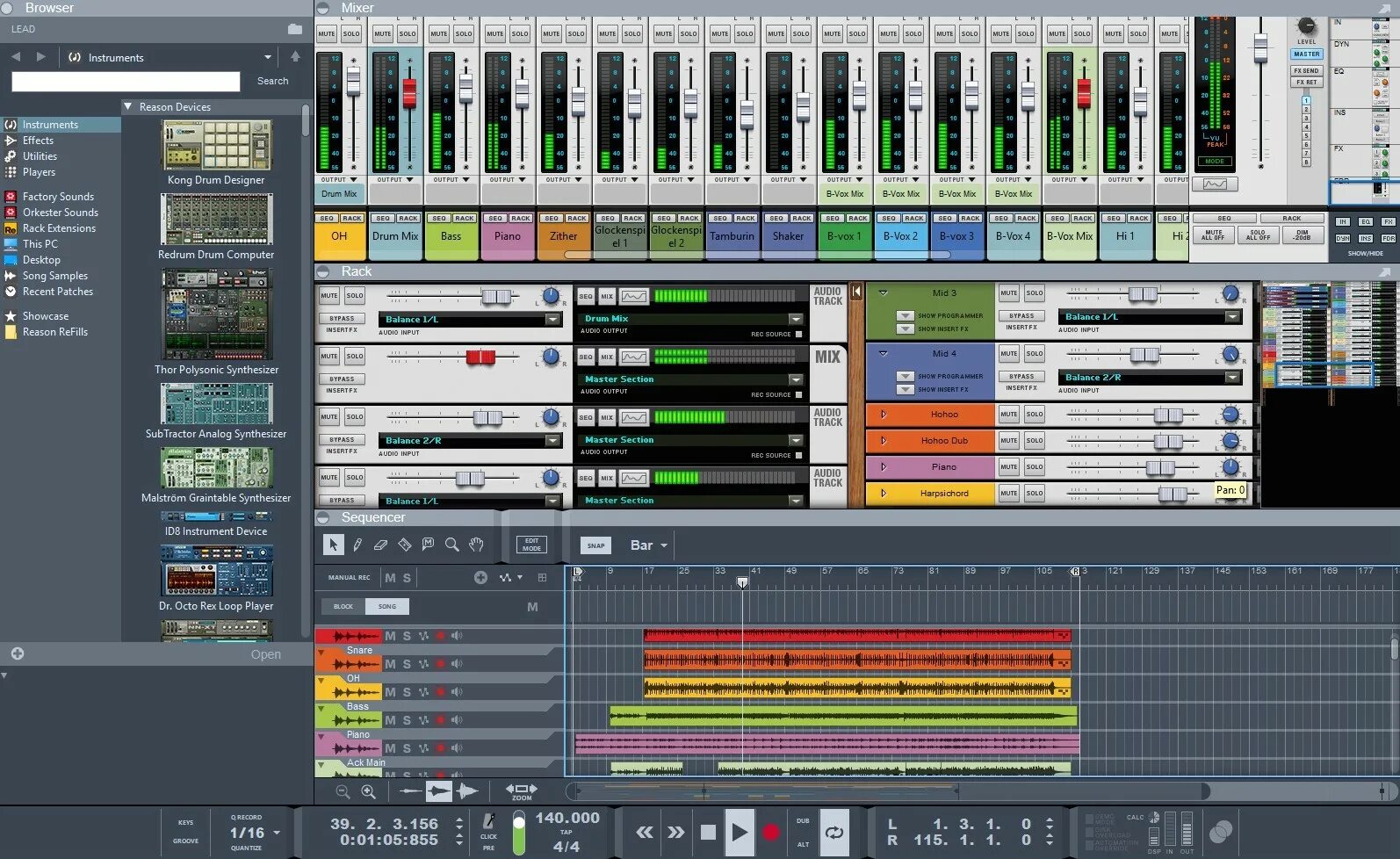The height and width of the screenshot is (859, 1400).
Task: Select the Pencil tool in sequencer
Action: [x=357, y=545]
